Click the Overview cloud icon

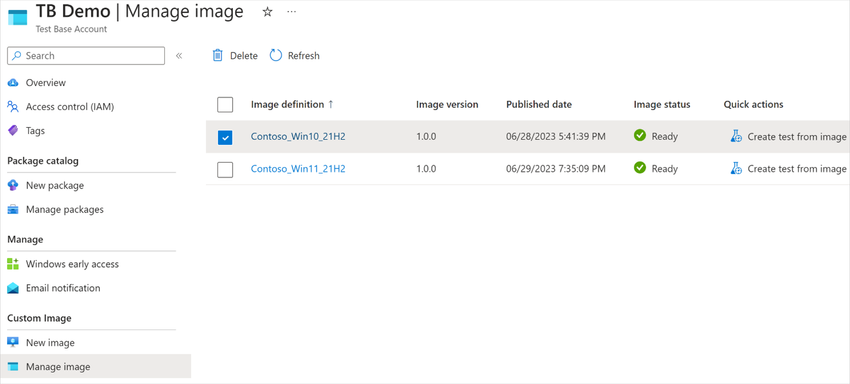click(x=13, y=82)
